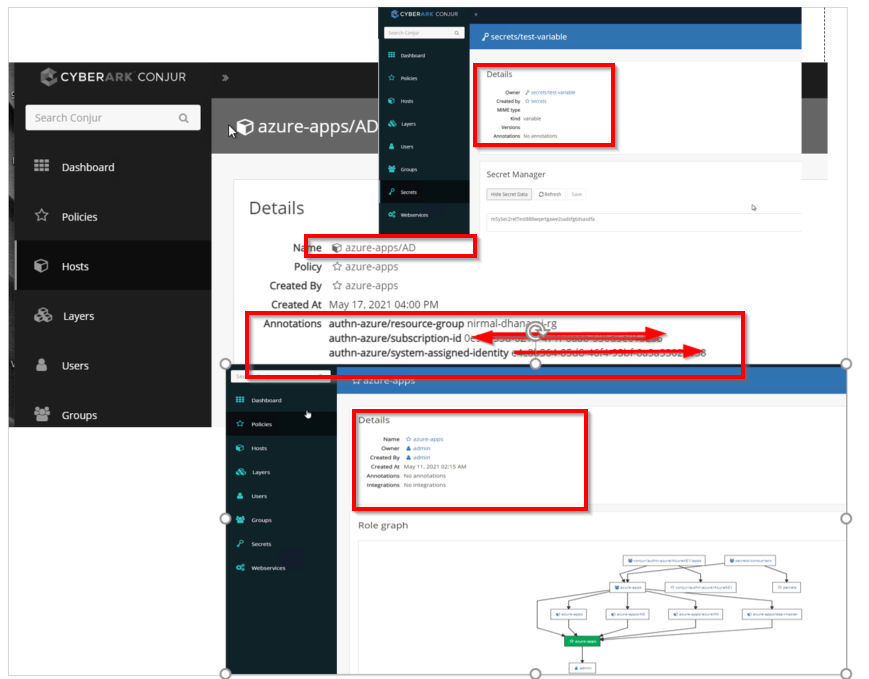Toggle the sidebar chevron in the secrets/test-variable window

[x=476, y=14]
